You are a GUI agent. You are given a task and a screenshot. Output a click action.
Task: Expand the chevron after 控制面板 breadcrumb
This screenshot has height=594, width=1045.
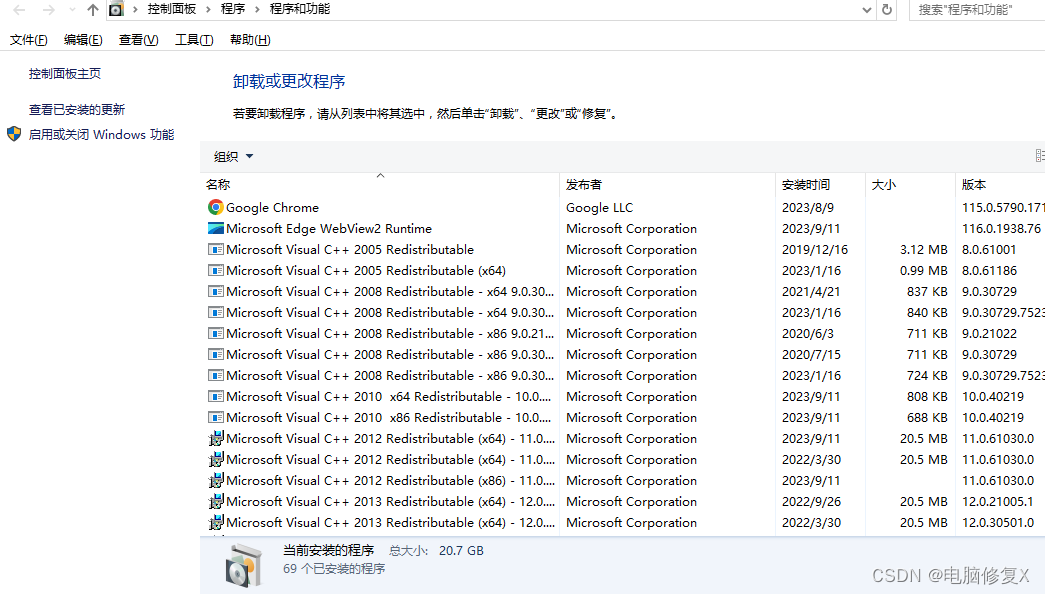208,9
